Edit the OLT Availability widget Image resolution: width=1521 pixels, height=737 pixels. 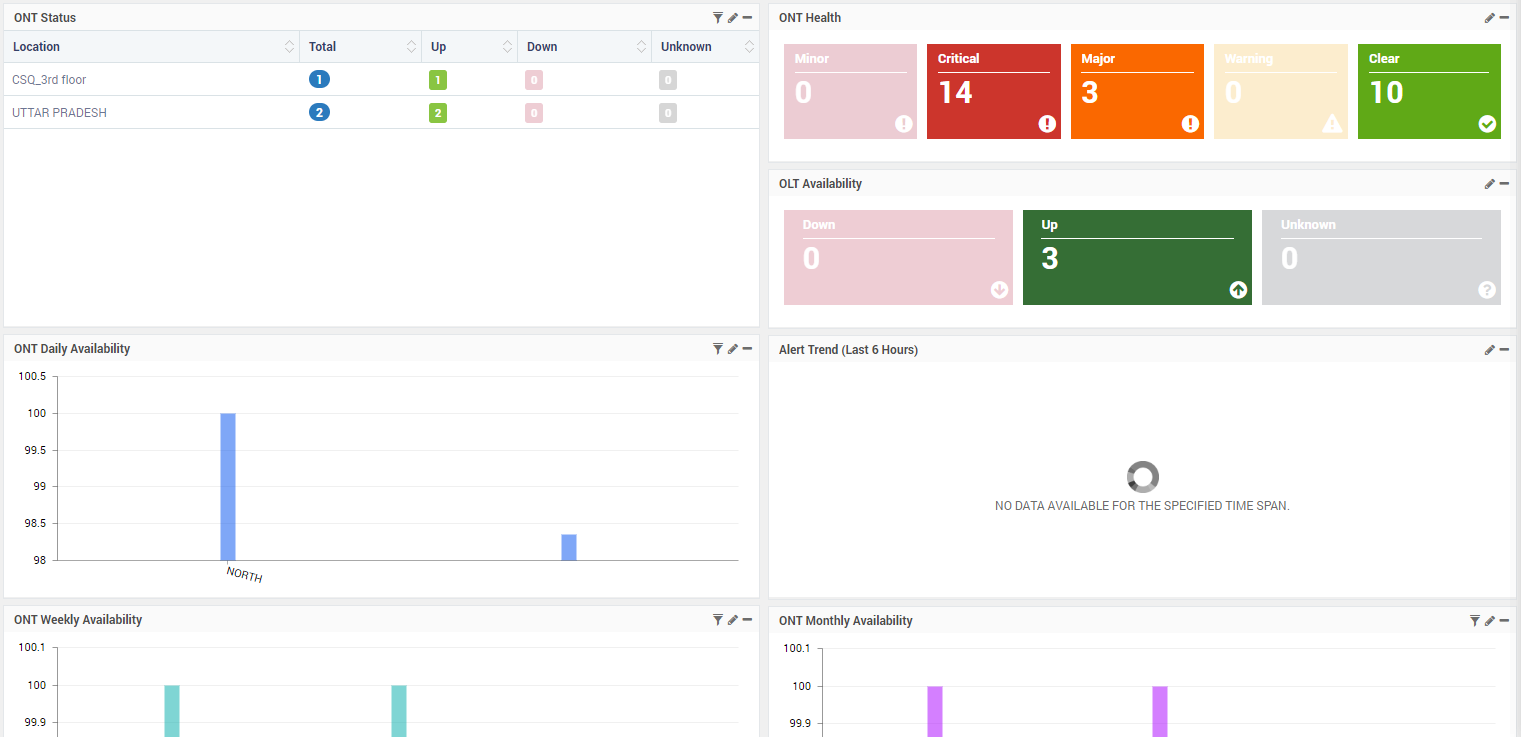click(1489, 183)
